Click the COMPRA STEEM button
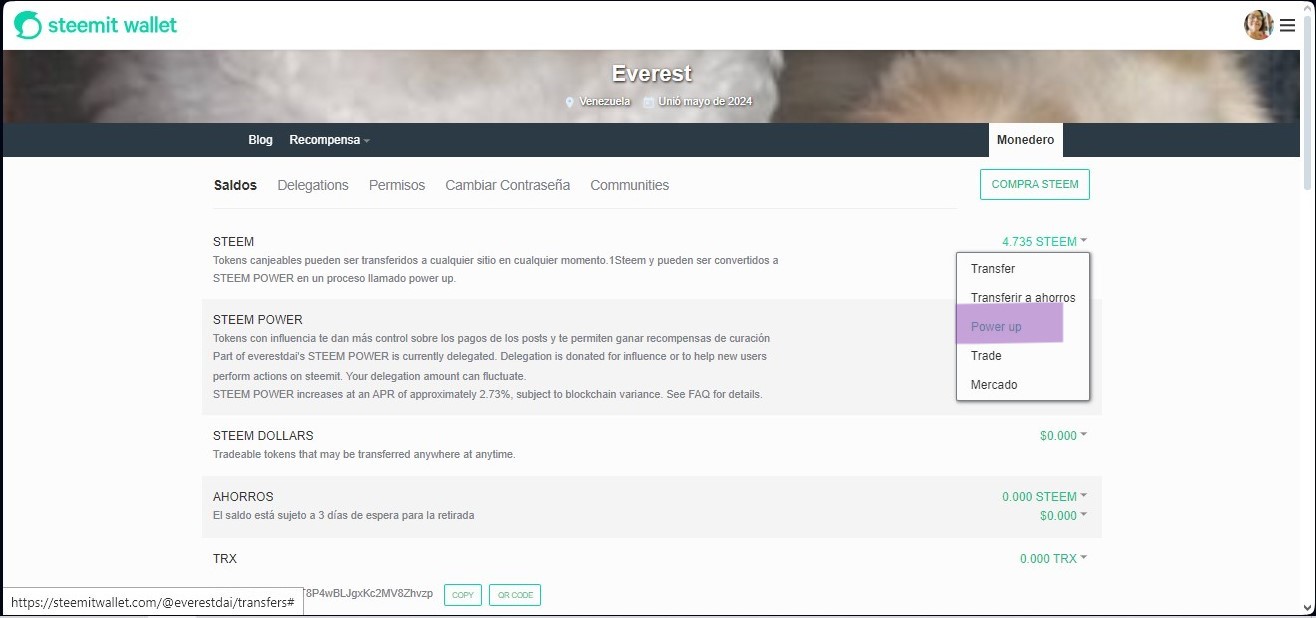 pyautogui.click(x=1035, y=184)
